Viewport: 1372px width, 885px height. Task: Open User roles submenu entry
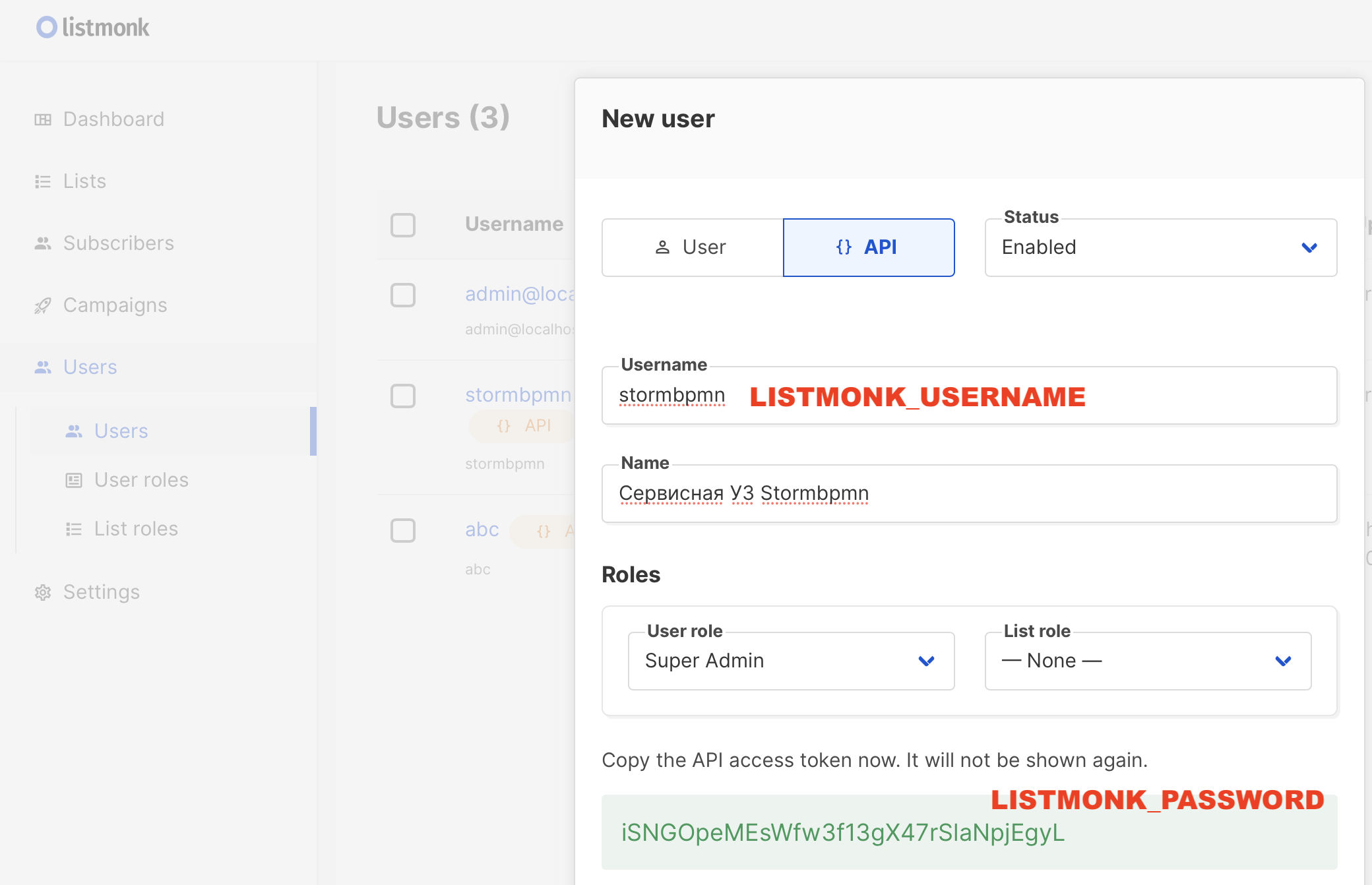[142, 480]
